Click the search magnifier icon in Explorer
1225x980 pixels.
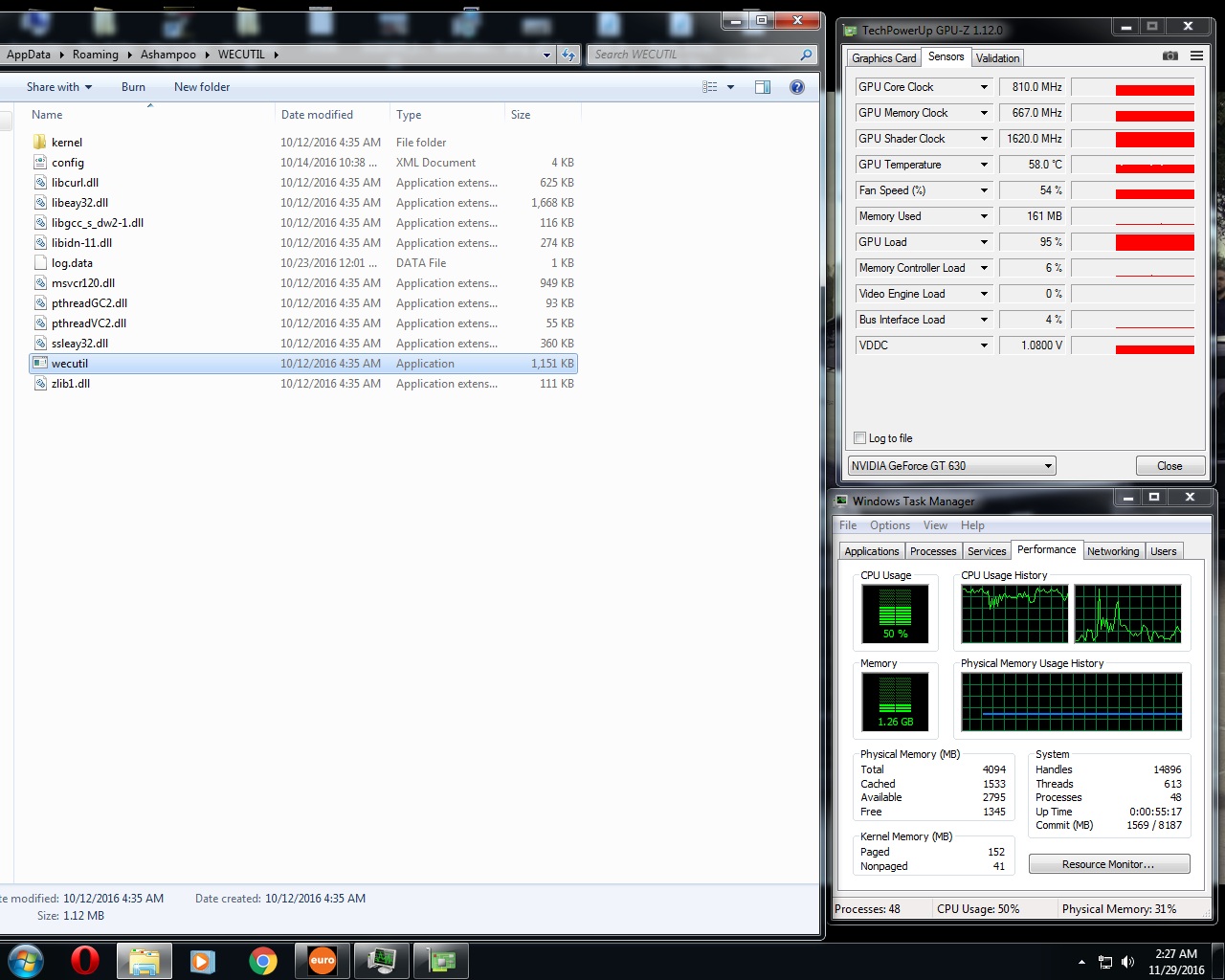click(x=806, y=55)
